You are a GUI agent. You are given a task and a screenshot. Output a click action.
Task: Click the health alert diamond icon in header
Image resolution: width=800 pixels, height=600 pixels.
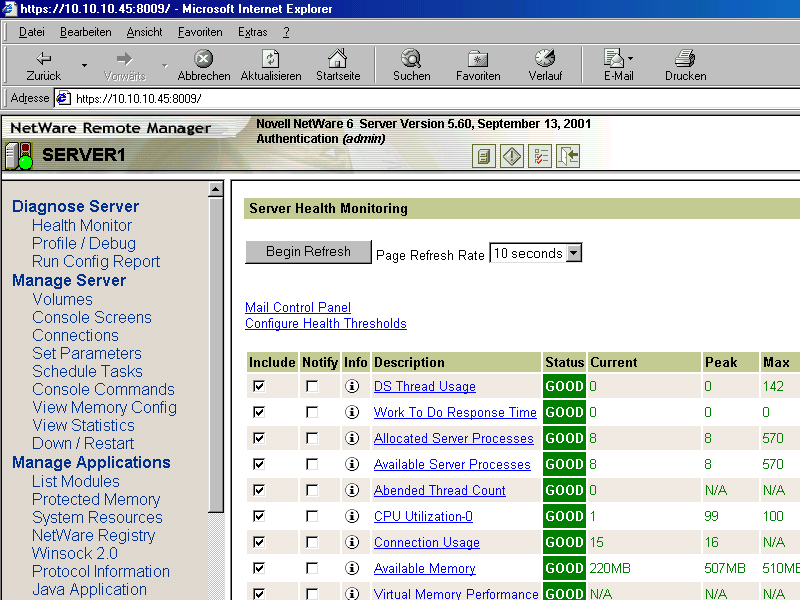(x=511, y=157)
